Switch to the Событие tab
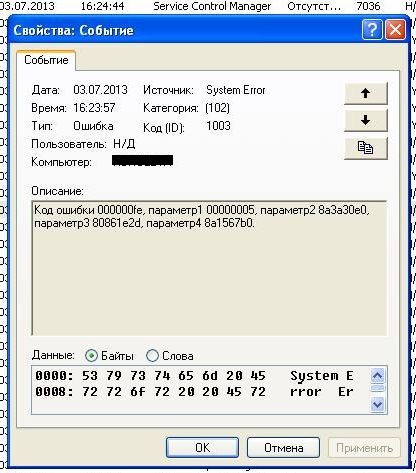Image resolution: width=416 pixels, height=473 pixels. [x=46, y=60]
